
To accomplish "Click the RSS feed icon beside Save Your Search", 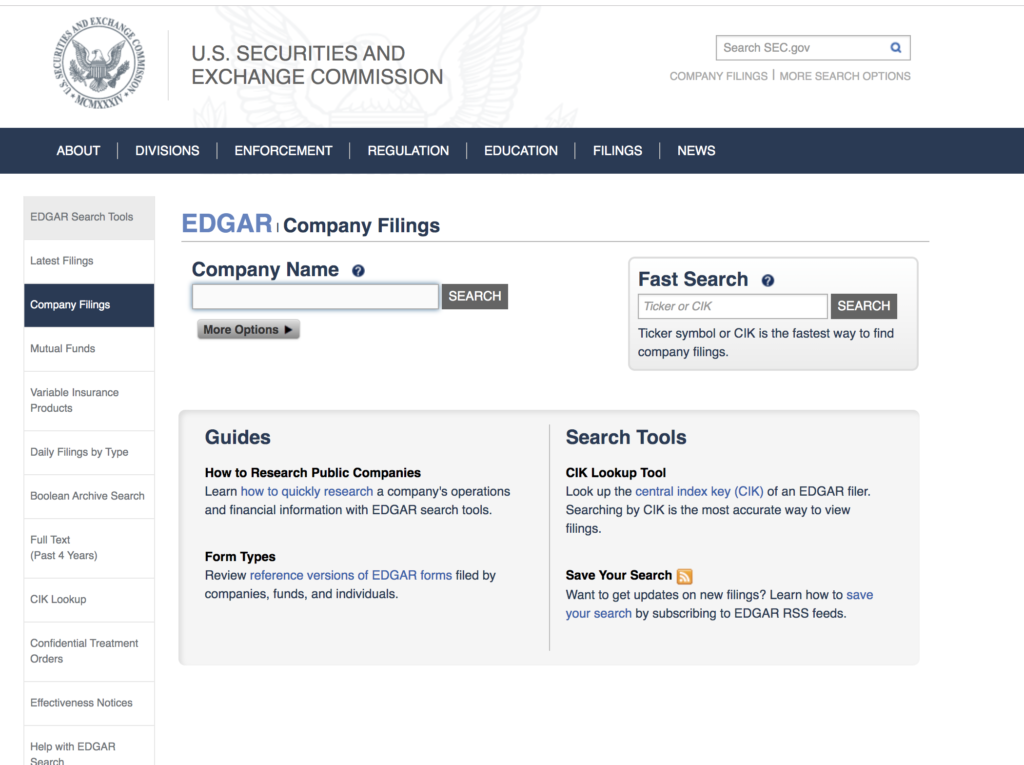I will point(684,576).
